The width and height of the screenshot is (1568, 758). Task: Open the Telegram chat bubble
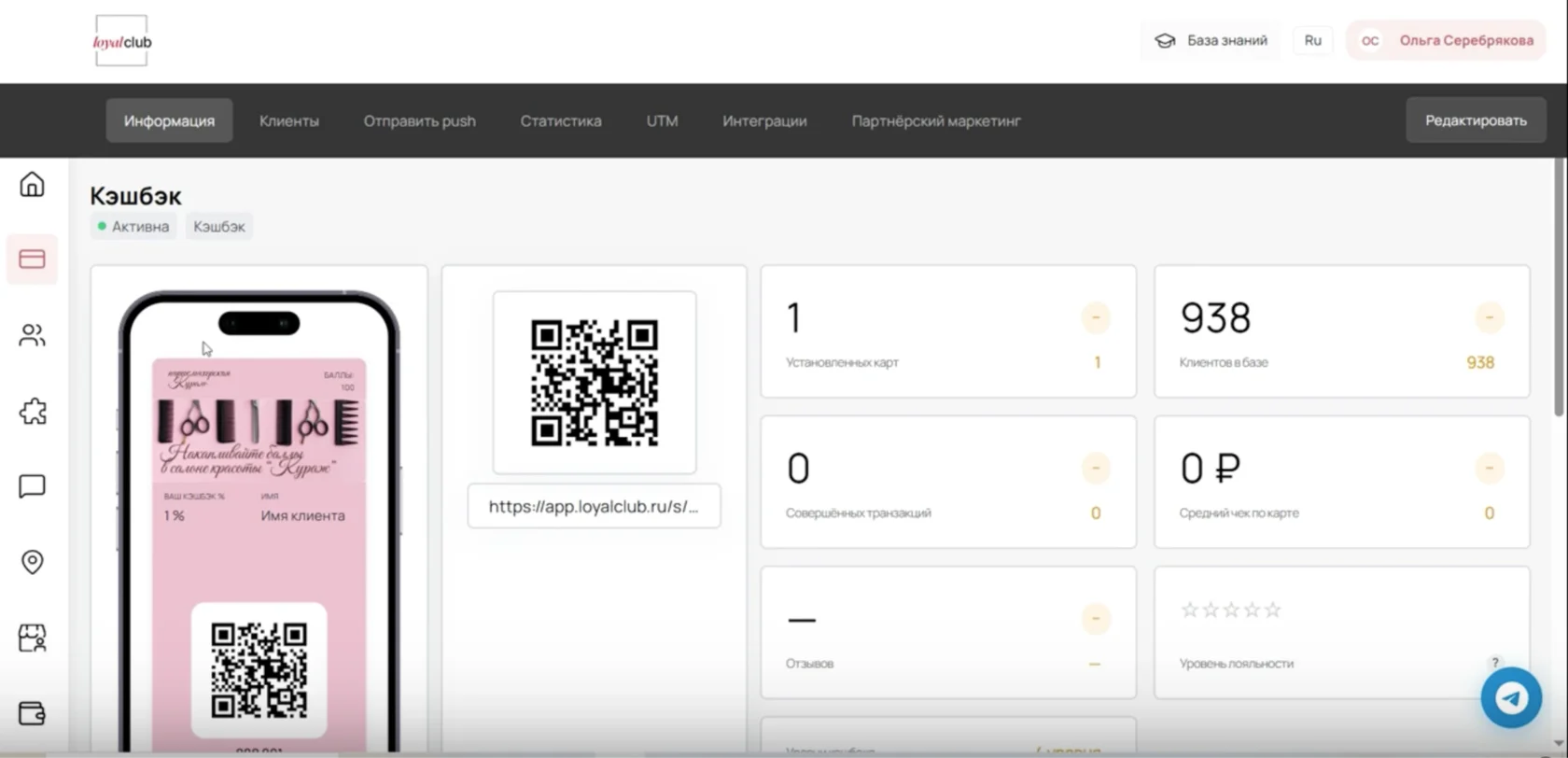pos(1511,697)
